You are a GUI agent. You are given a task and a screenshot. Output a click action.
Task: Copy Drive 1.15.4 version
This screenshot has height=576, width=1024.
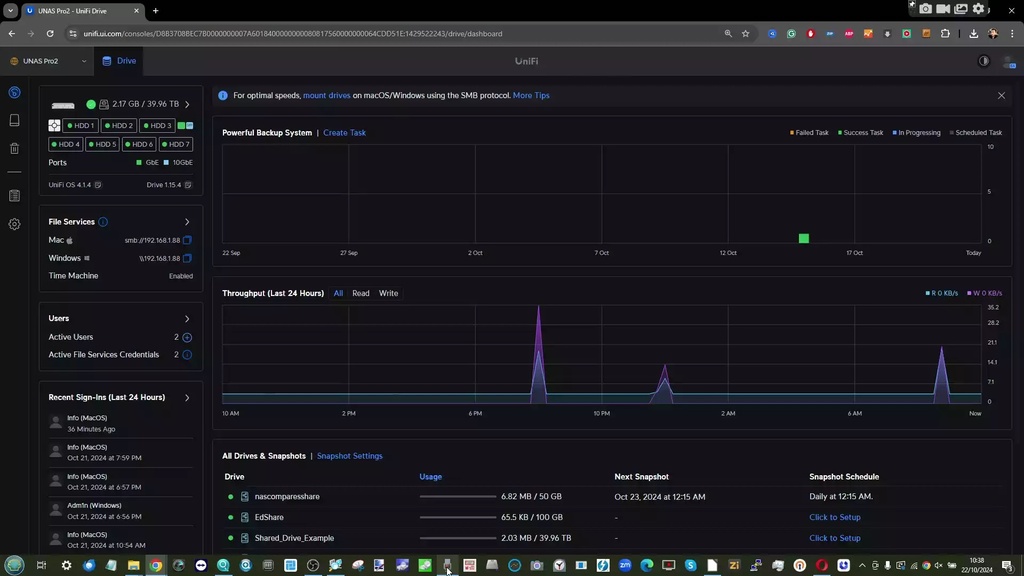tap(188, 185)
